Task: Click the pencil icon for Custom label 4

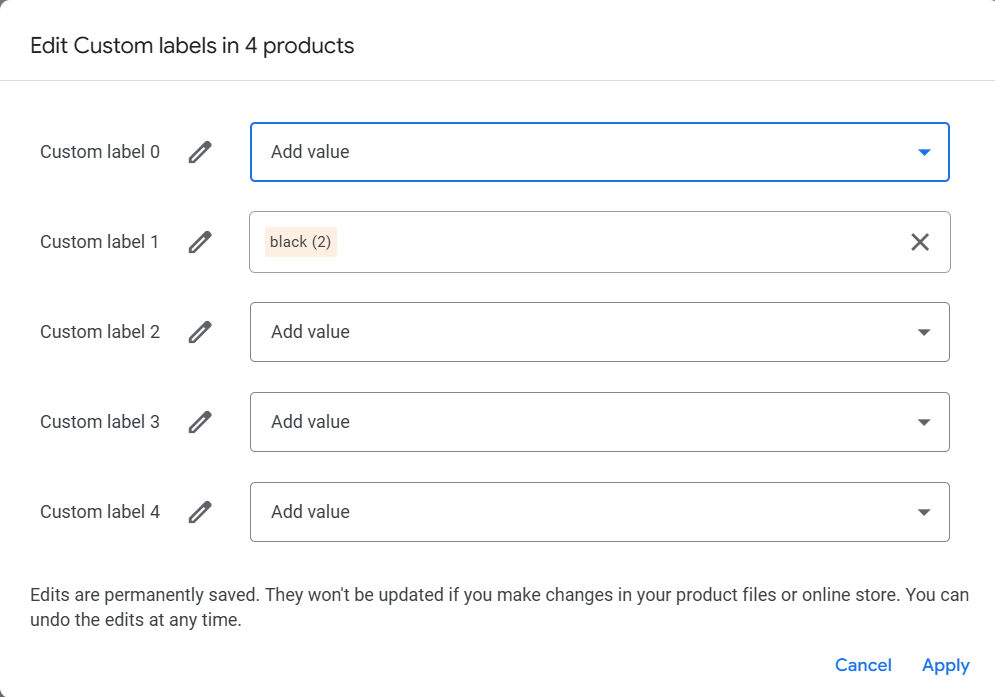Action: 200,512
